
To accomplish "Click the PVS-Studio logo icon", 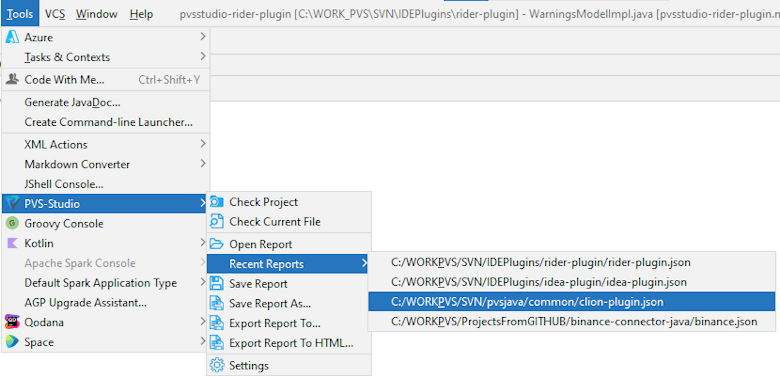I will click(x=12, y=203).
